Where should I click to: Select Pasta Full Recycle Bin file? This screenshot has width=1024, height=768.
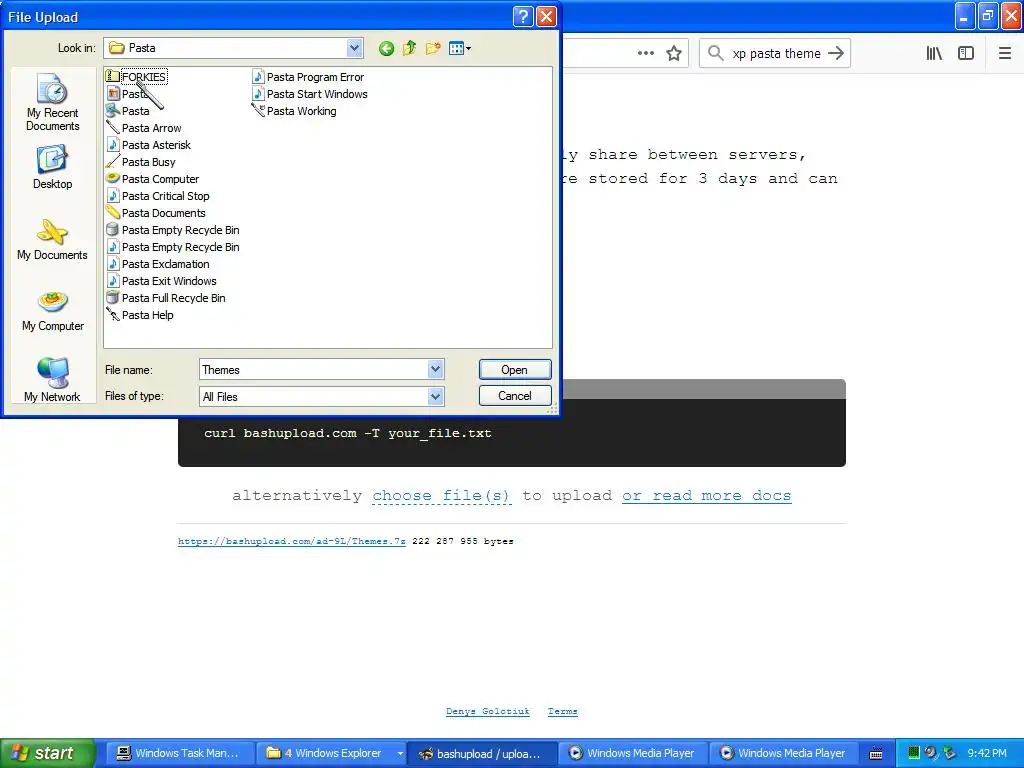point(165,298)
